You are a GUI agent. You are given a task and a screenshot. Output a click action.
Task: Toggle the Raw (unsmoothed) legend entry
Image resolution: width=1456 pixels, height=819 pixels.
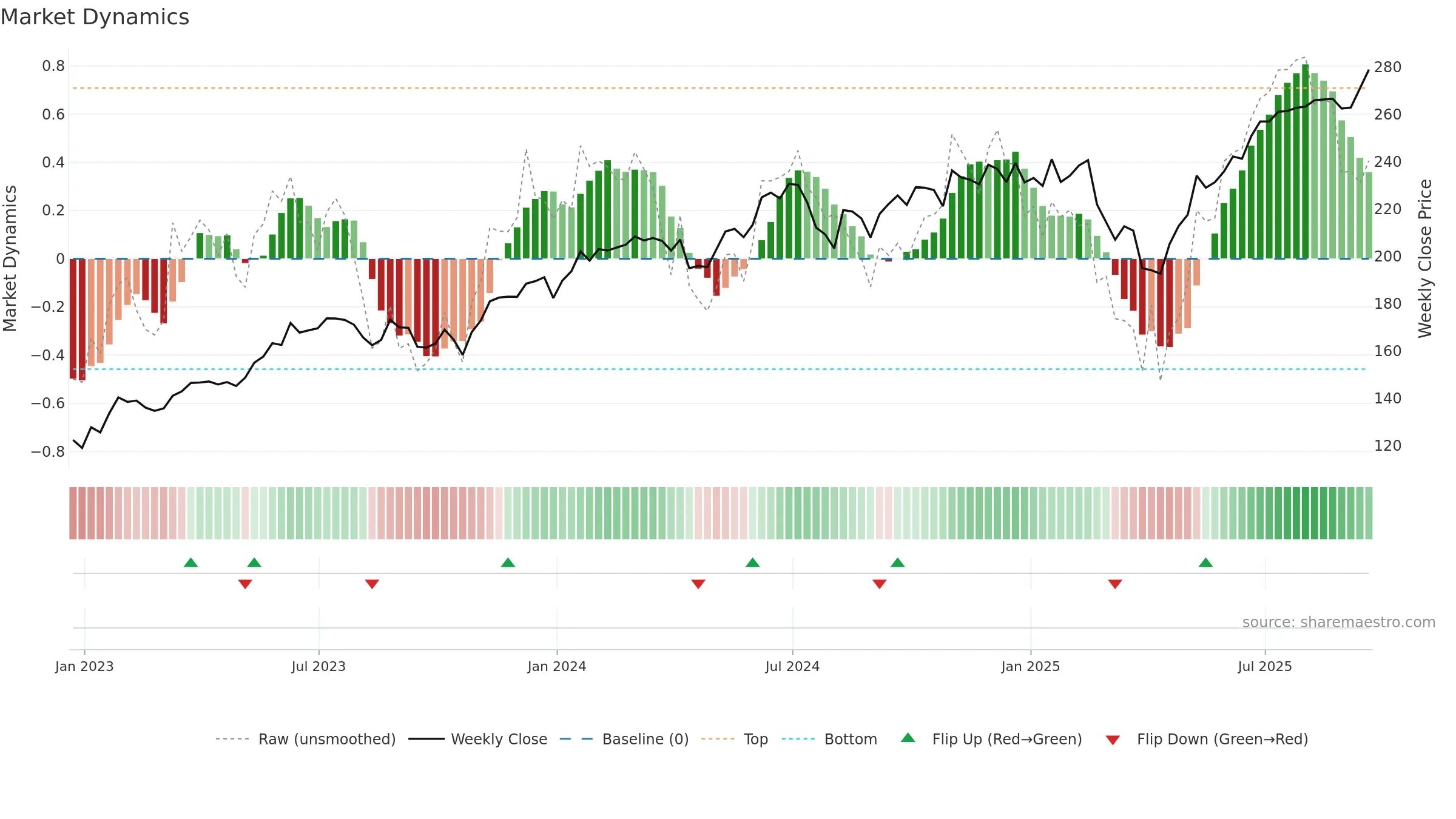(x=327, y=740)
